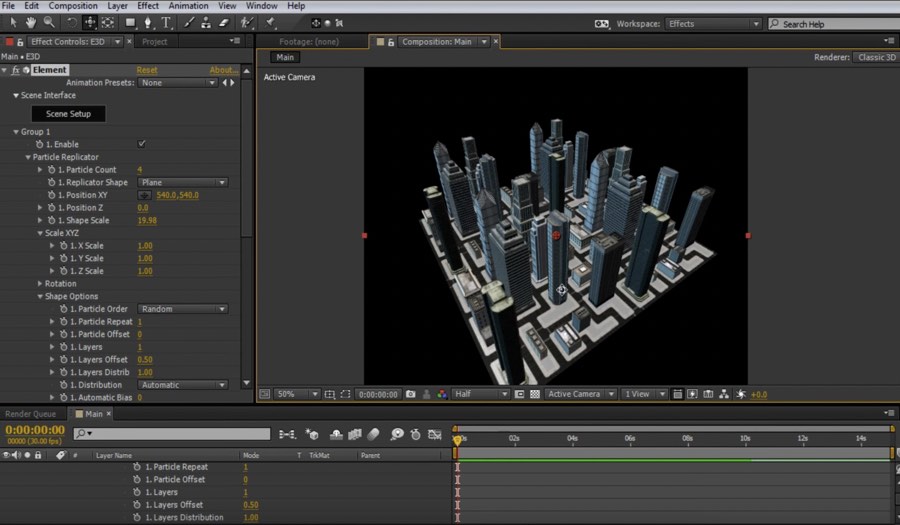Switch to the Render Queue tab
The image size is (900, 525).
coord(31,414)
